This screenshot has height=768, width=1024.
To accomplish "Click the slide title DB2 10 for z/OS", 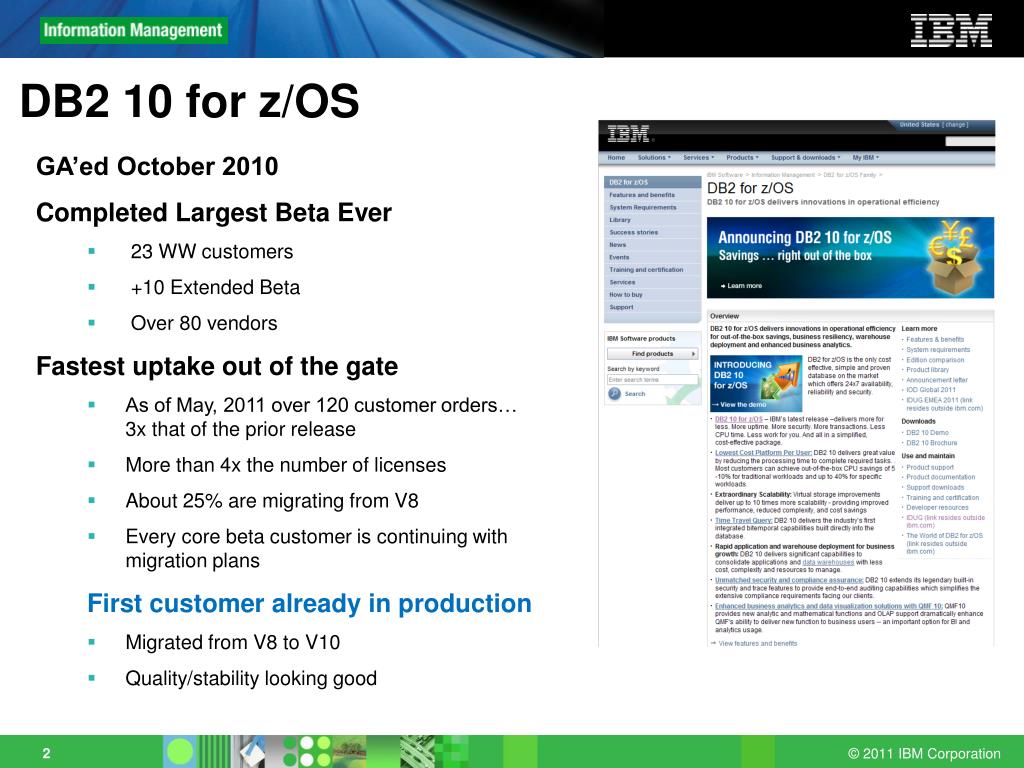I will pyautogui.click(x=190, y=101).
